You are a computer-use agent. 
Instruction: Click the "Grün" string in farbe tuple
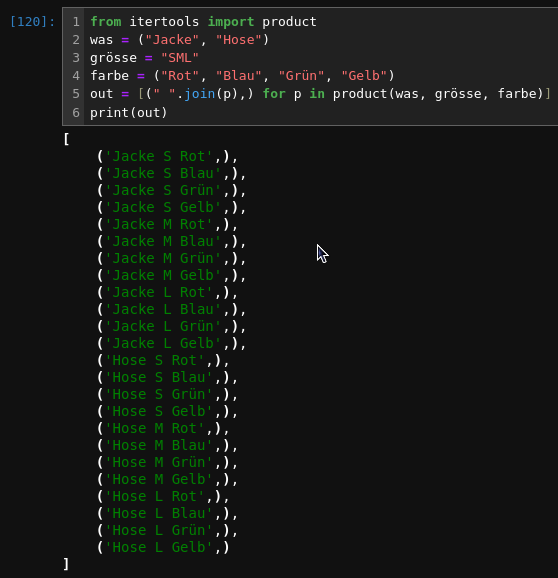coord(301,76)
